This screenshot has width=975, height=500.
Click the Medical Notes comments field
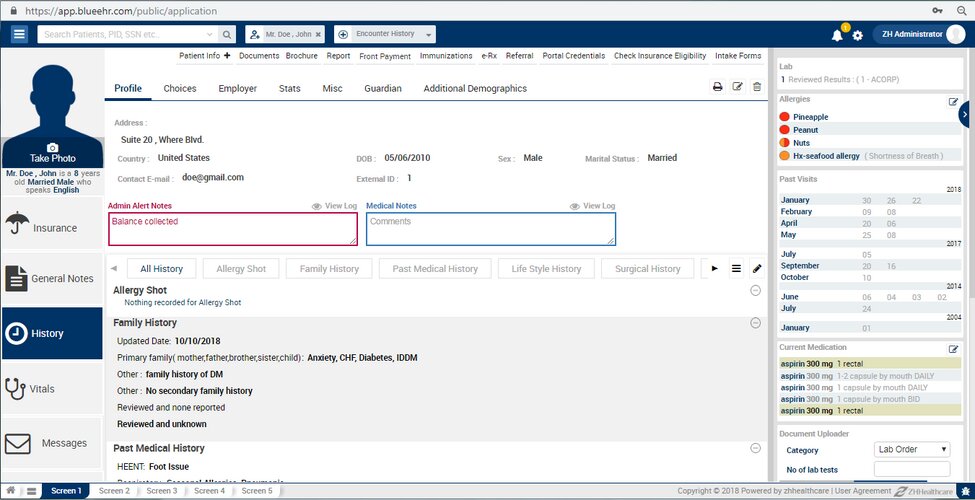pyautogui.click(x=491, y=229)
